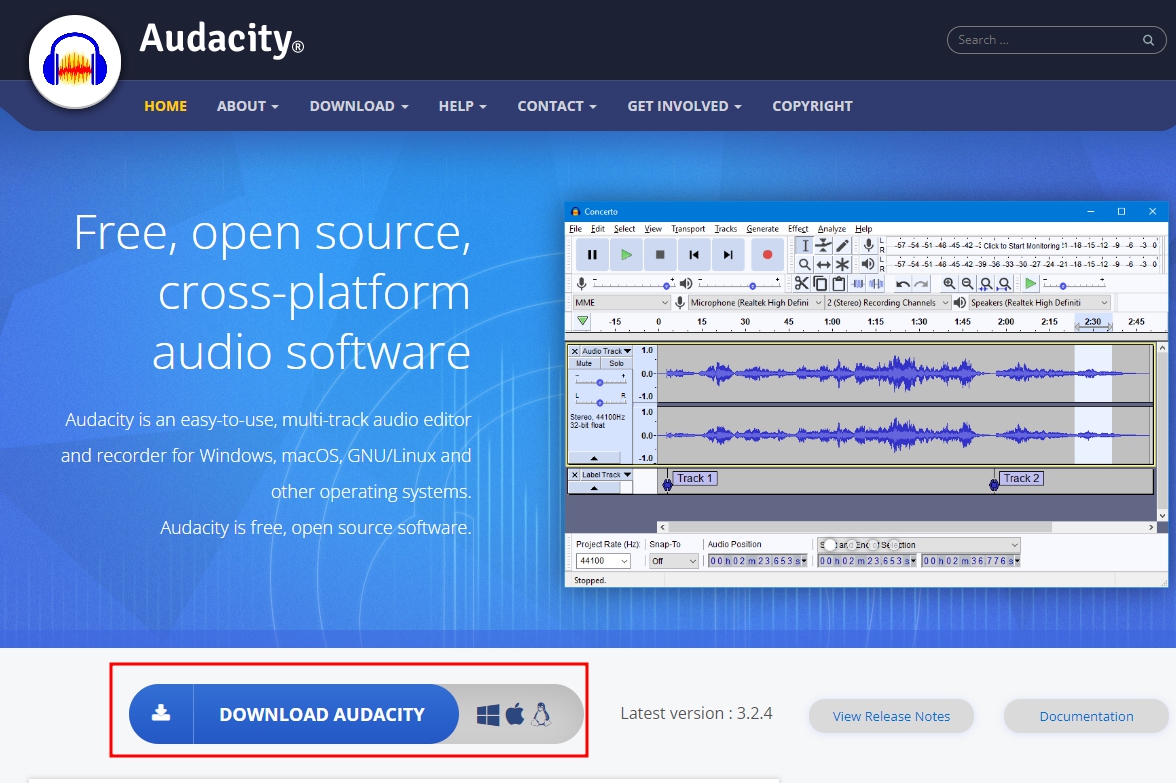Viewport: 1176px width, 783px height.
Task: Open the Analyze menu
Action: [x=832, y=229]
